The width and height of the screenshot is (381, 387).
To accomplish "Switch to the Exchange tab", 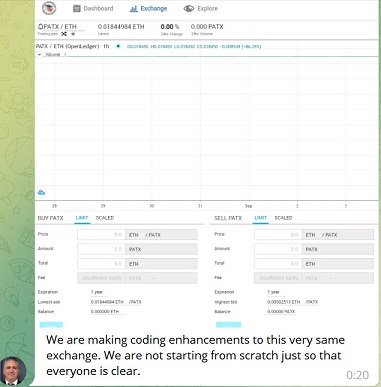I will 148,9.
